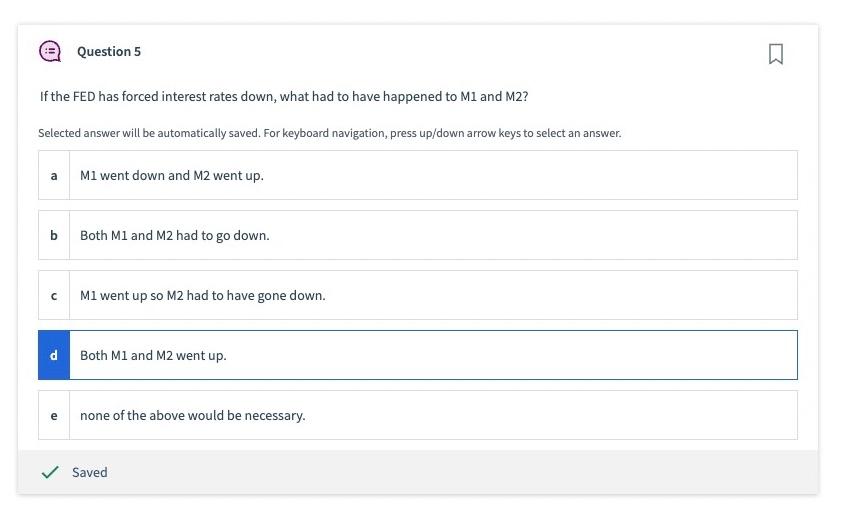The image size is (855, 523).
Task: Click the pink question-type speech bubble icon
Action: coord(50,51)
